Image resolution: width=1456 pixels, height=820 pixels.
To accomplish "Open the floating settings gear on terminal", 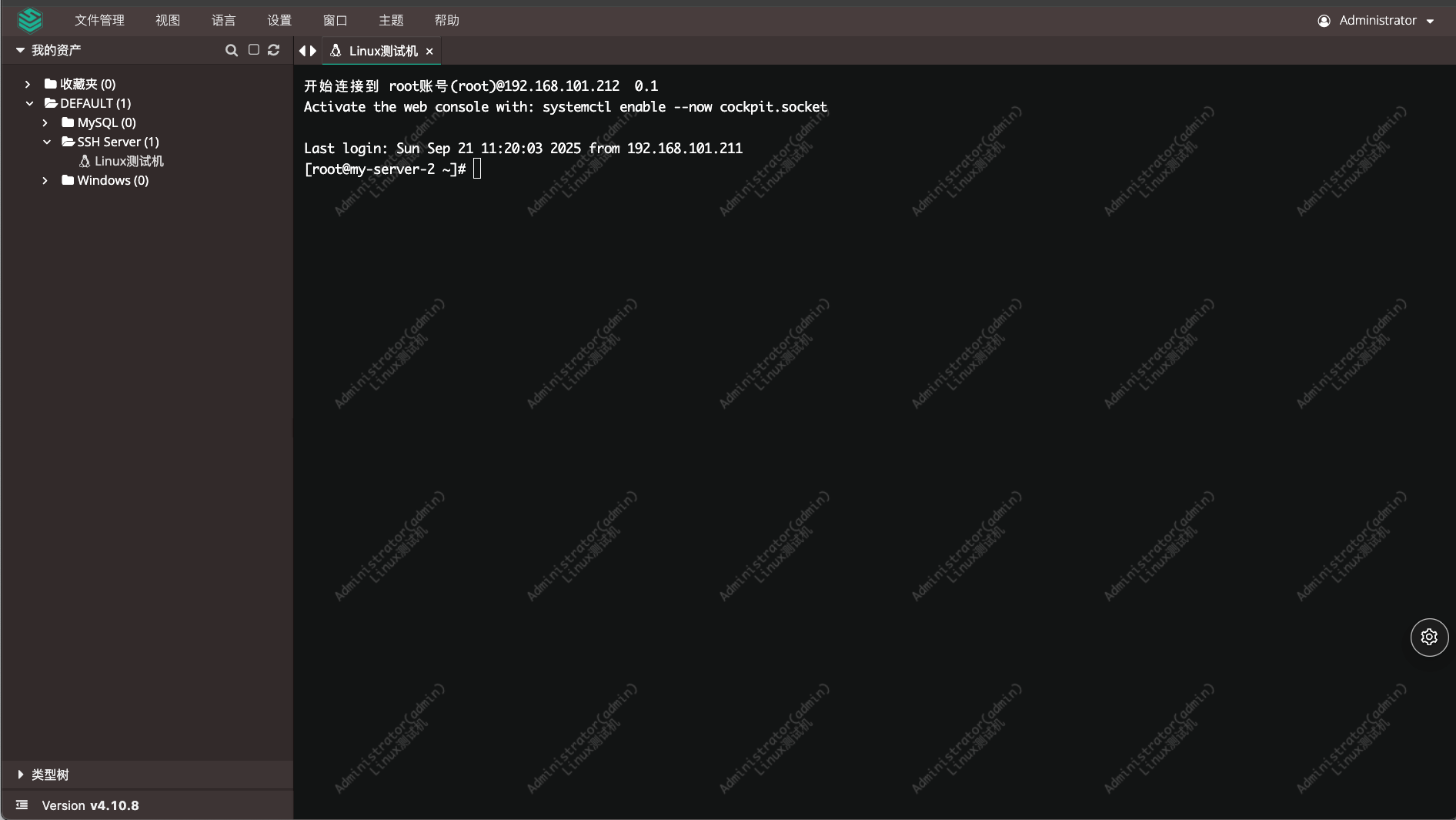I will click(1428, 637).
